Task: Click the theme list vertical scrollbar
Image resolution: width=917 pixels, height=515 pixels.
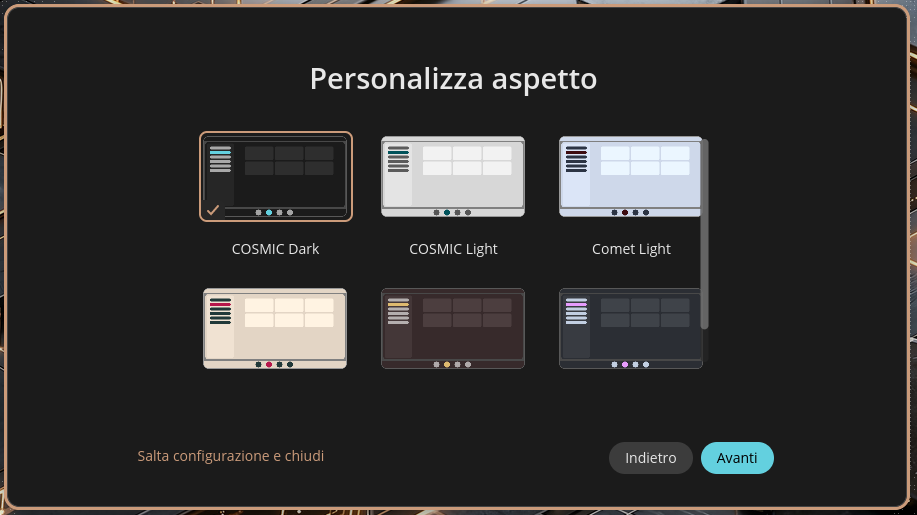Action: pyautogui.click(x=705, y=234)
